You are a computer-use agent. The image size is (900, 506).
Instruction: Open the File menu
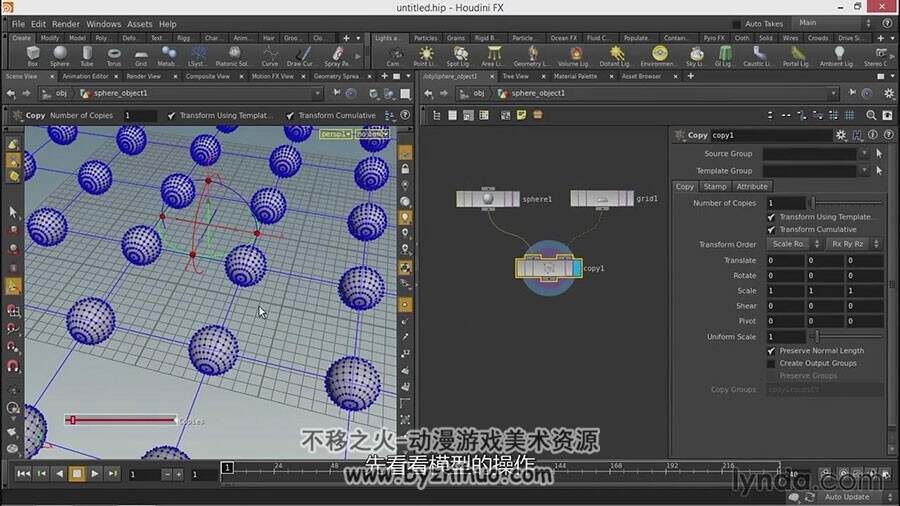click(x=18, y=24)
